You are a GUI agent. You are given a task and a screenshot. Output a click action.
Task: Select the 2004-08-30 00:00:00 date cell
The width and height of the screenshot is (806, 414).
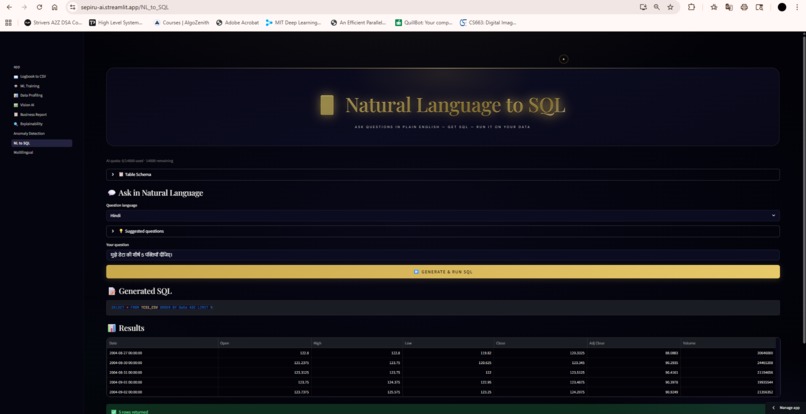tap(162, 363)
